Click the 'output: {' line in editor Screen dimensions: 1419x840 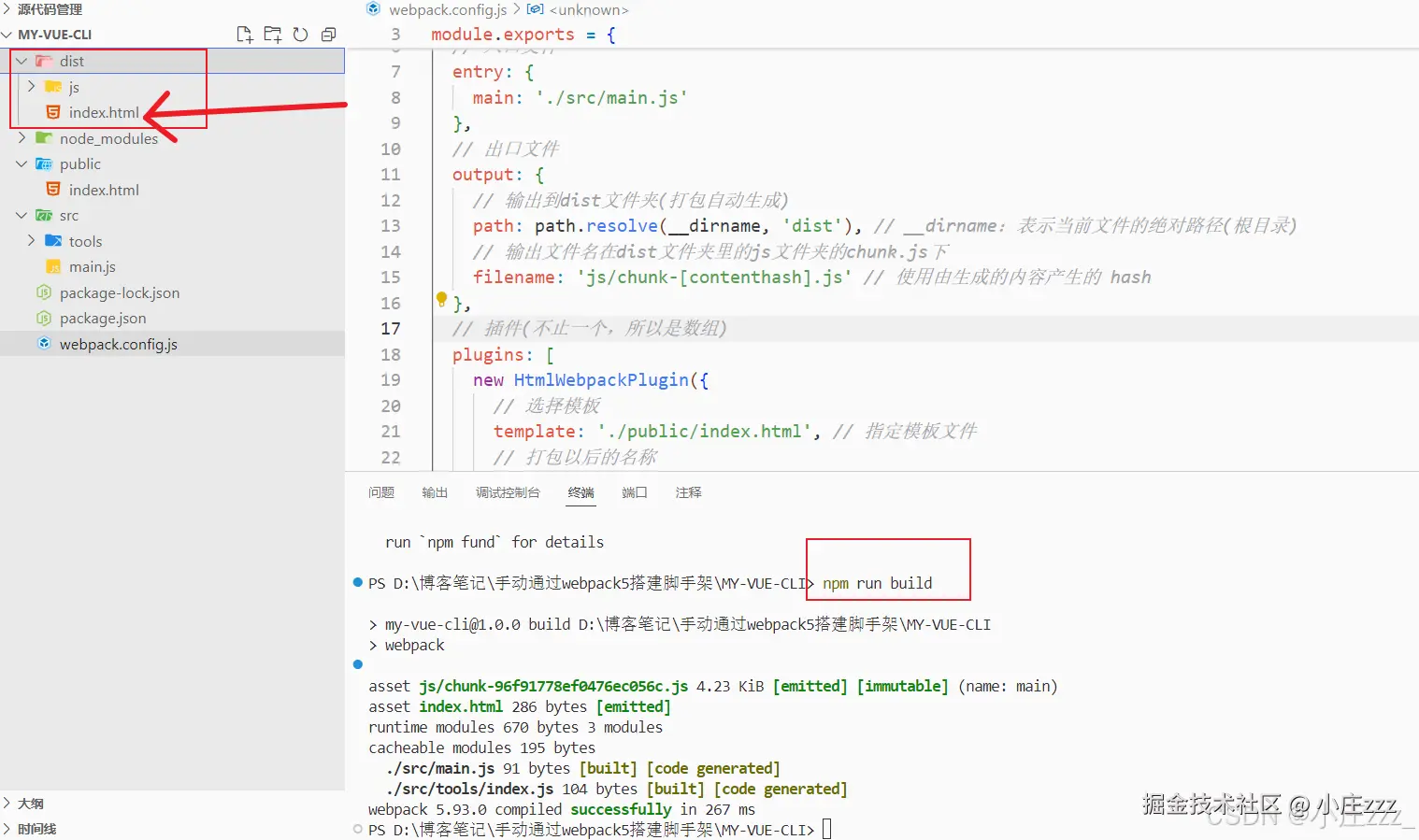(498, 175)
